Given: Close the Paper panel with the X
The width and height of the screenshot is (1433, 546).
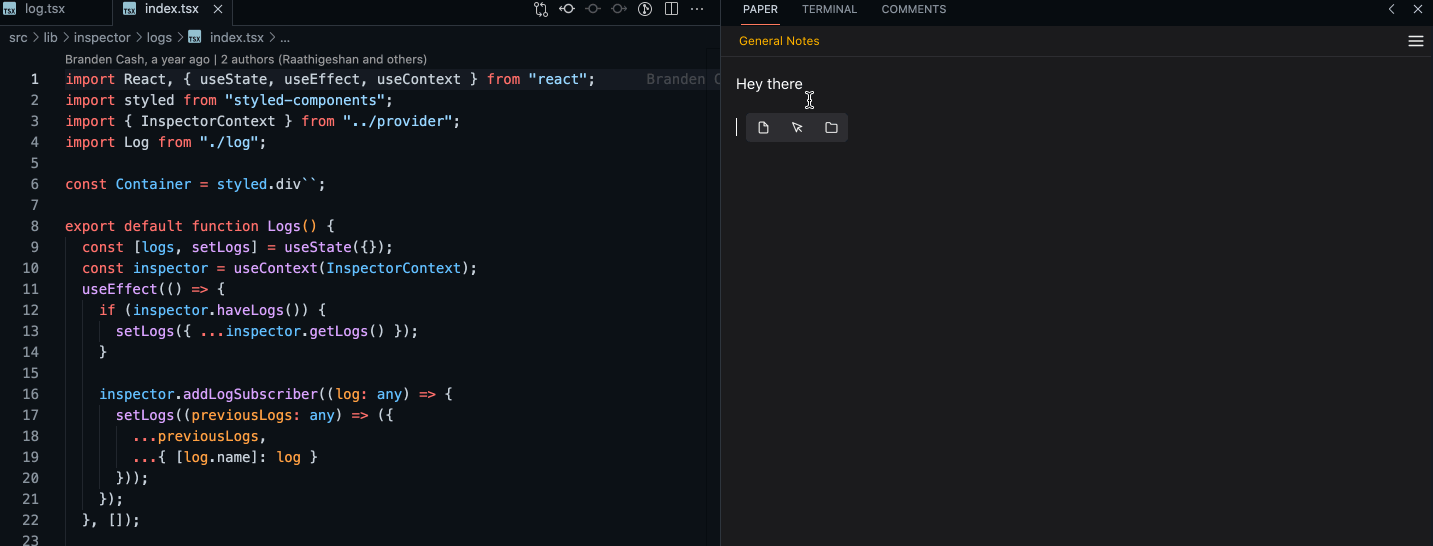Looking at the screenshot, I should point(1417,9).
